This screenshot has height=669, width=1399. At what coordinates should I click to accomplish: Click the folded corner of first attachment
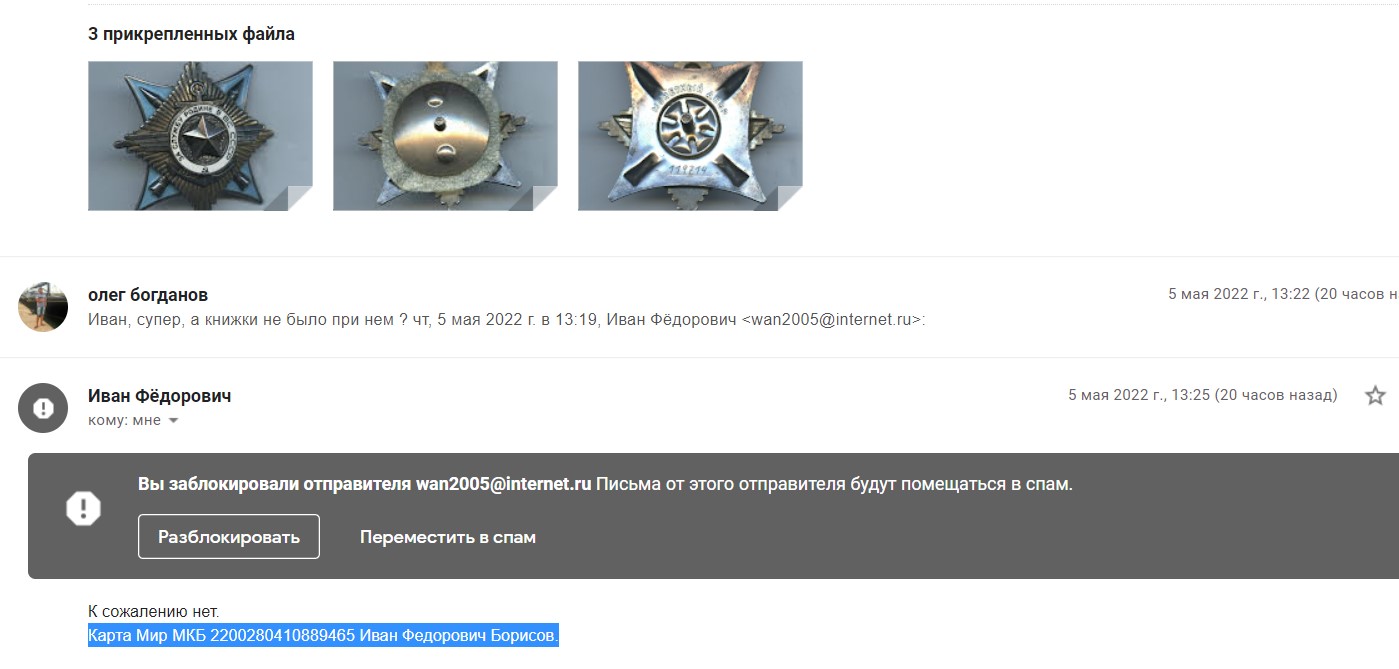pyautogui.click(x=300, y=198)
